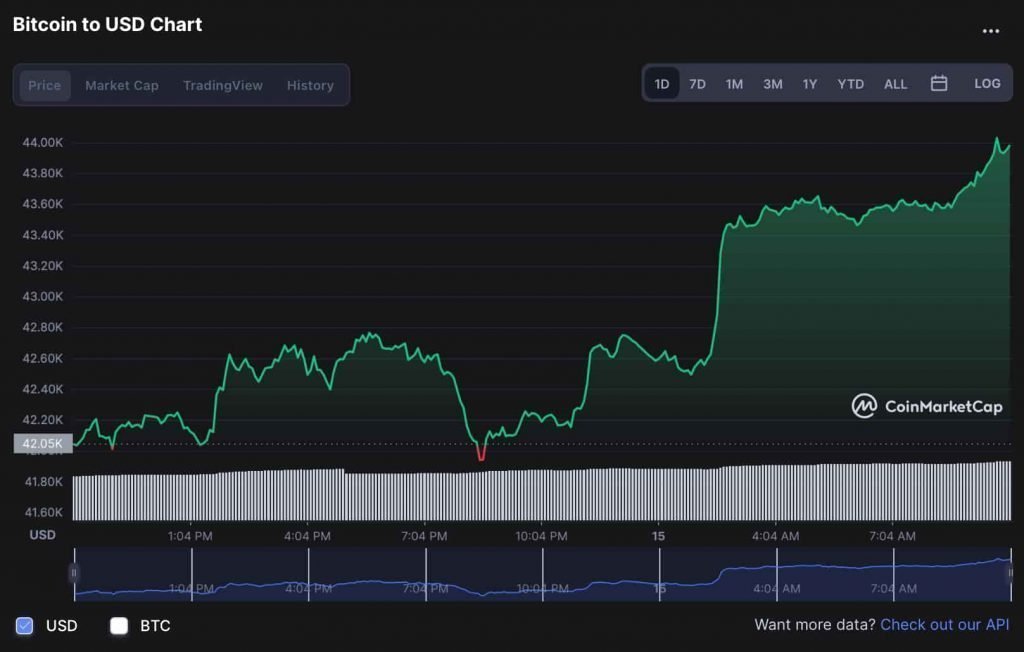
Task: Open the calendar date range picker
Action: point(938,84)
